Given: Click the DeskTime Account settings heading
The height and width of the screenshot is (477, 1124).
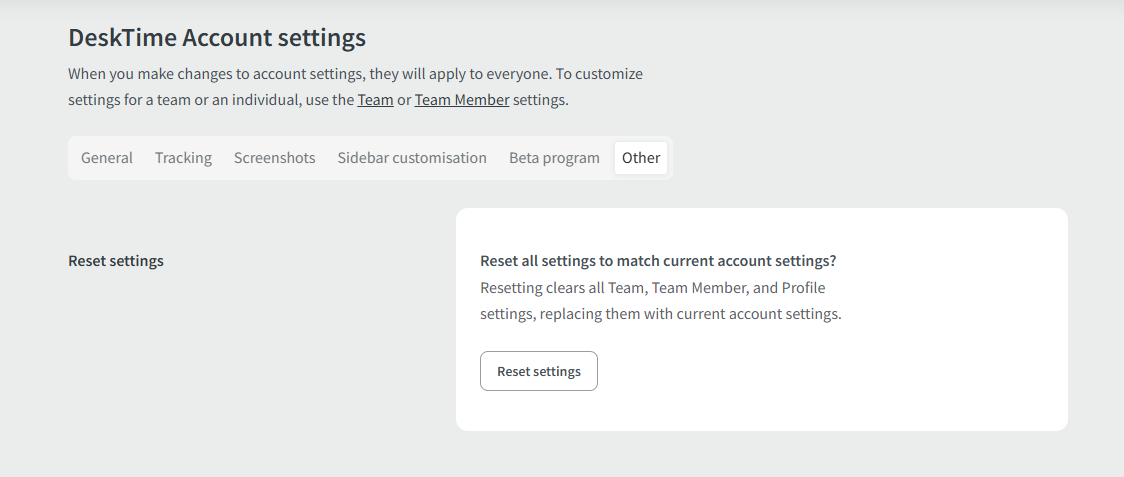Looking at the screenshot, I should pos(217,38).
